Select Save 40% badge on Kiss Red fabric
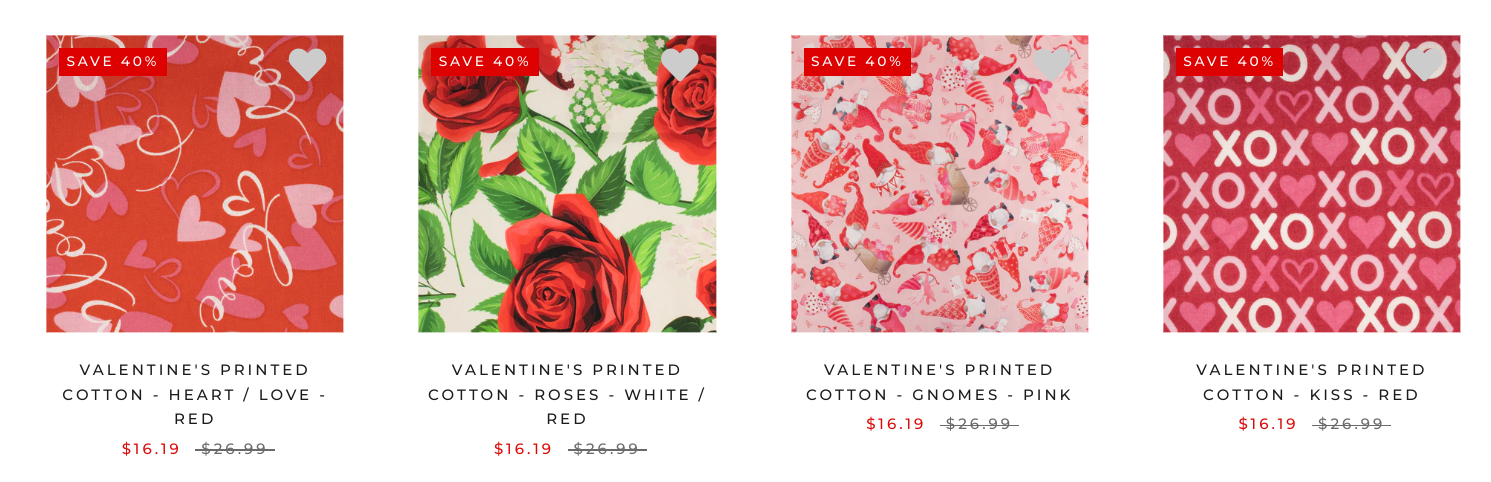Screen dimensions: 1491x482 tap(1229, 61)
